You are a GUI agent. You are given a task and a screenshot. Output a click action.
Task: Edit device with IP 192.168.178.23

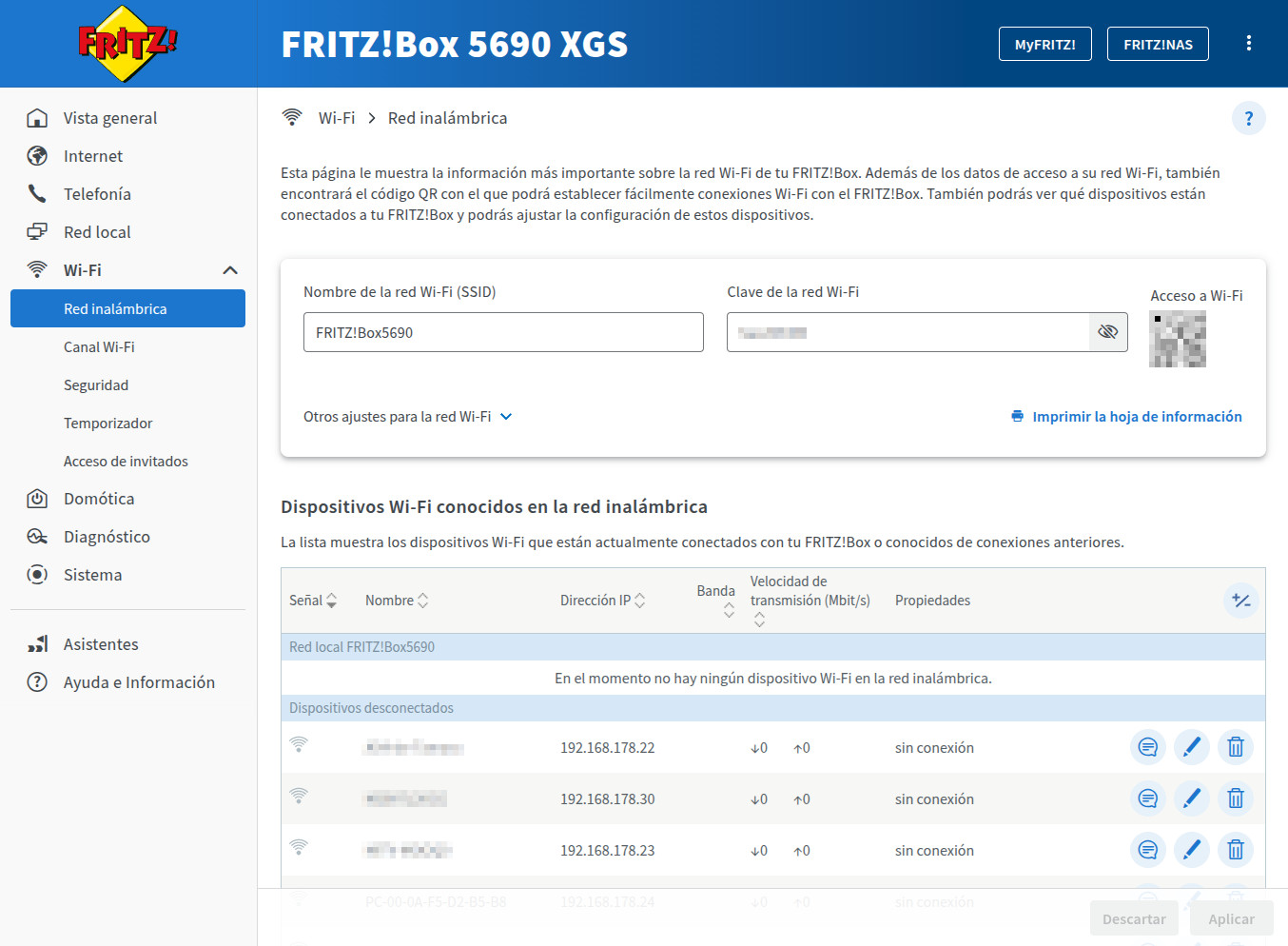click(1192, 850)
